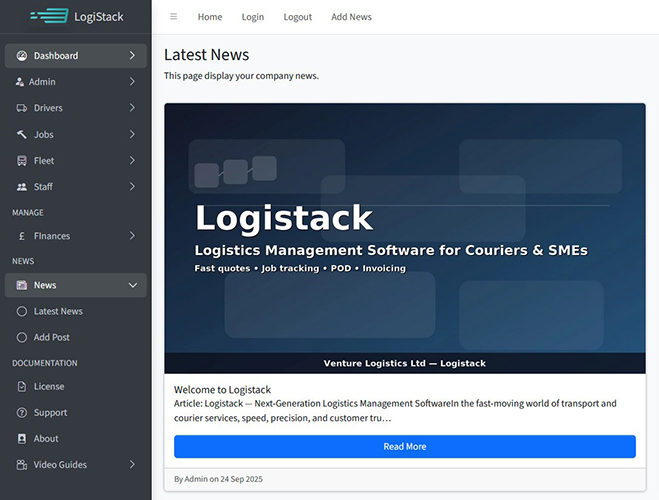
Task: Click the Fleet bus icon
Action: click(x=22, y=161)
